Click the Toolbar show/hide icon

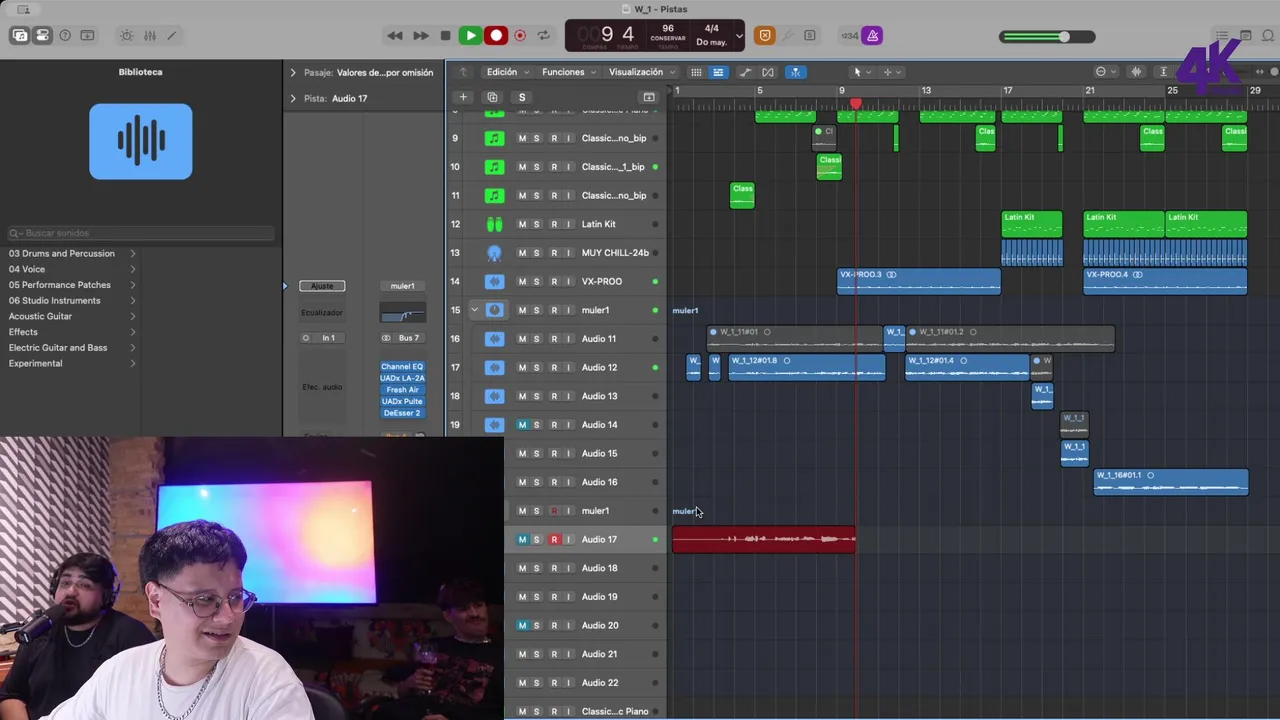click(87, 35)
